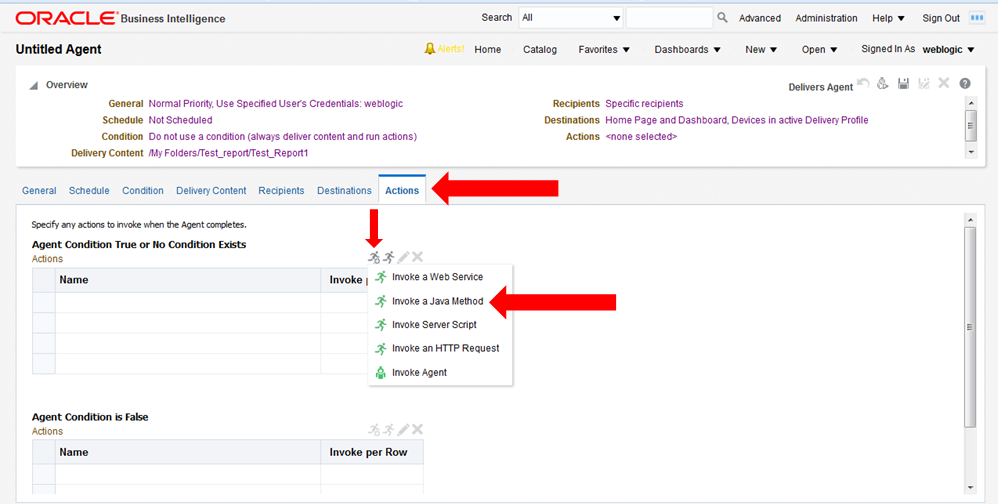Switch to the Schedule tab
Screen dimensions: 998x504
(x=89, y=190)
